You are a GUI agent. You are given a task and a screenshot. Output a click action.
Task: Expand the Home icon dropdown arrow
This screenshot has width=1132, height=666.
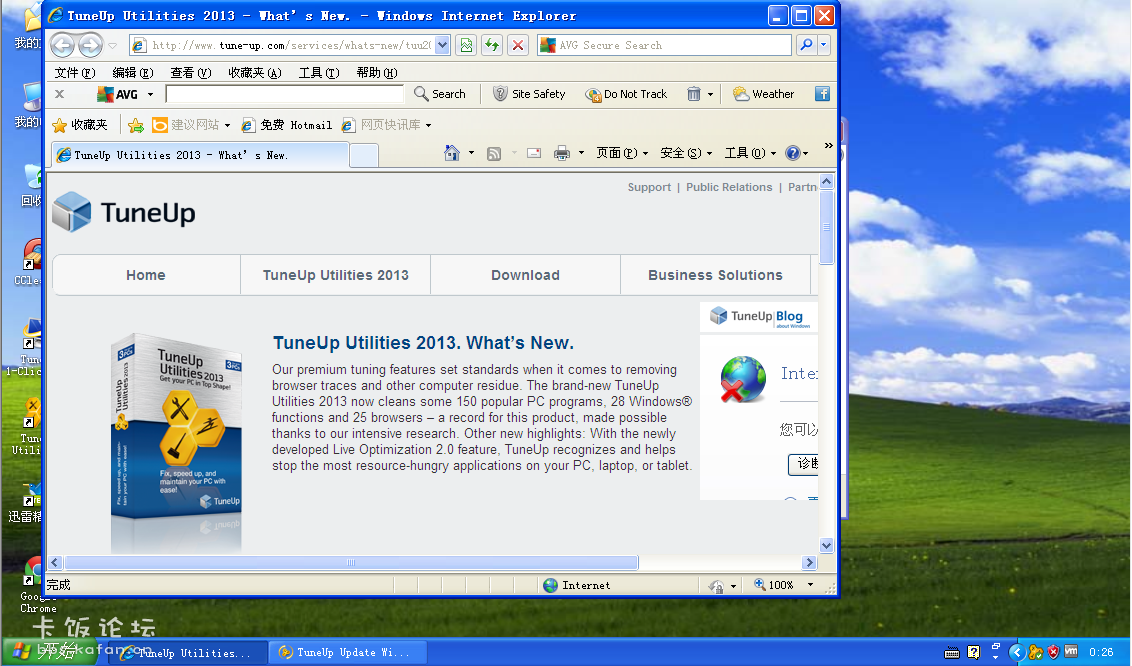click(x=471, y=153)
